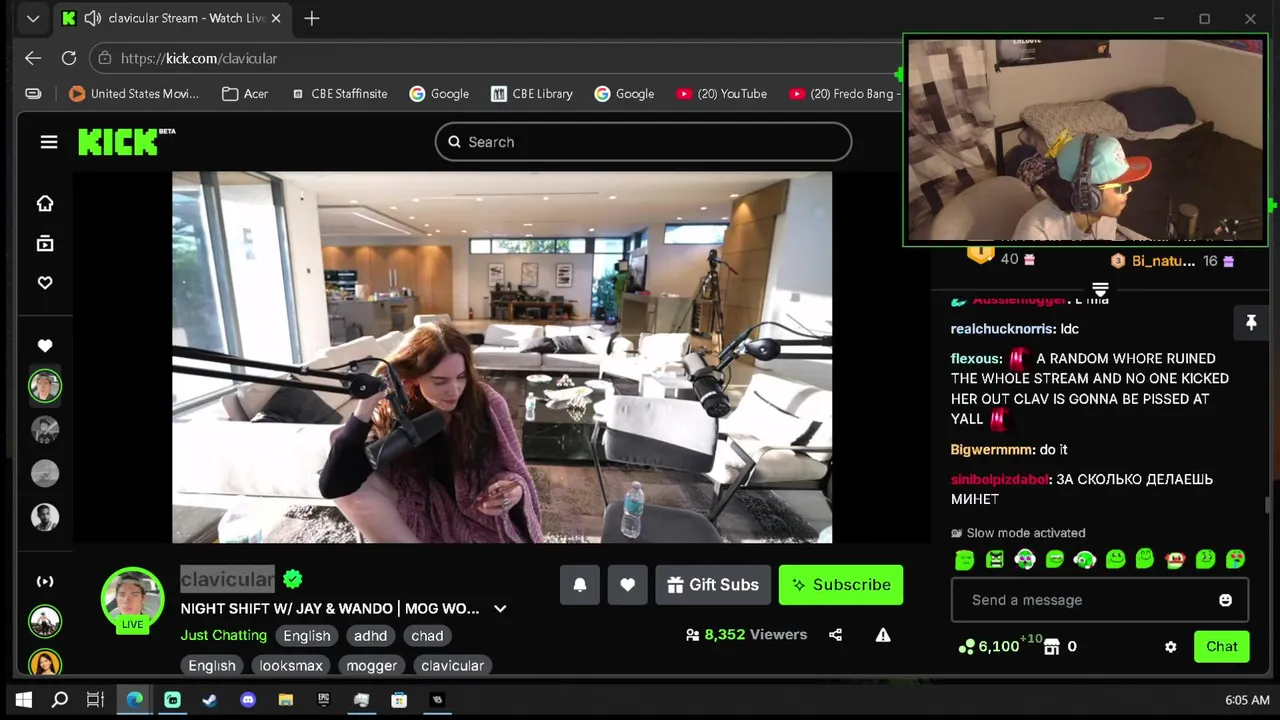This screenshot has width=1280, height=720.
Task: Click the address bar URL
Action: 199,58
